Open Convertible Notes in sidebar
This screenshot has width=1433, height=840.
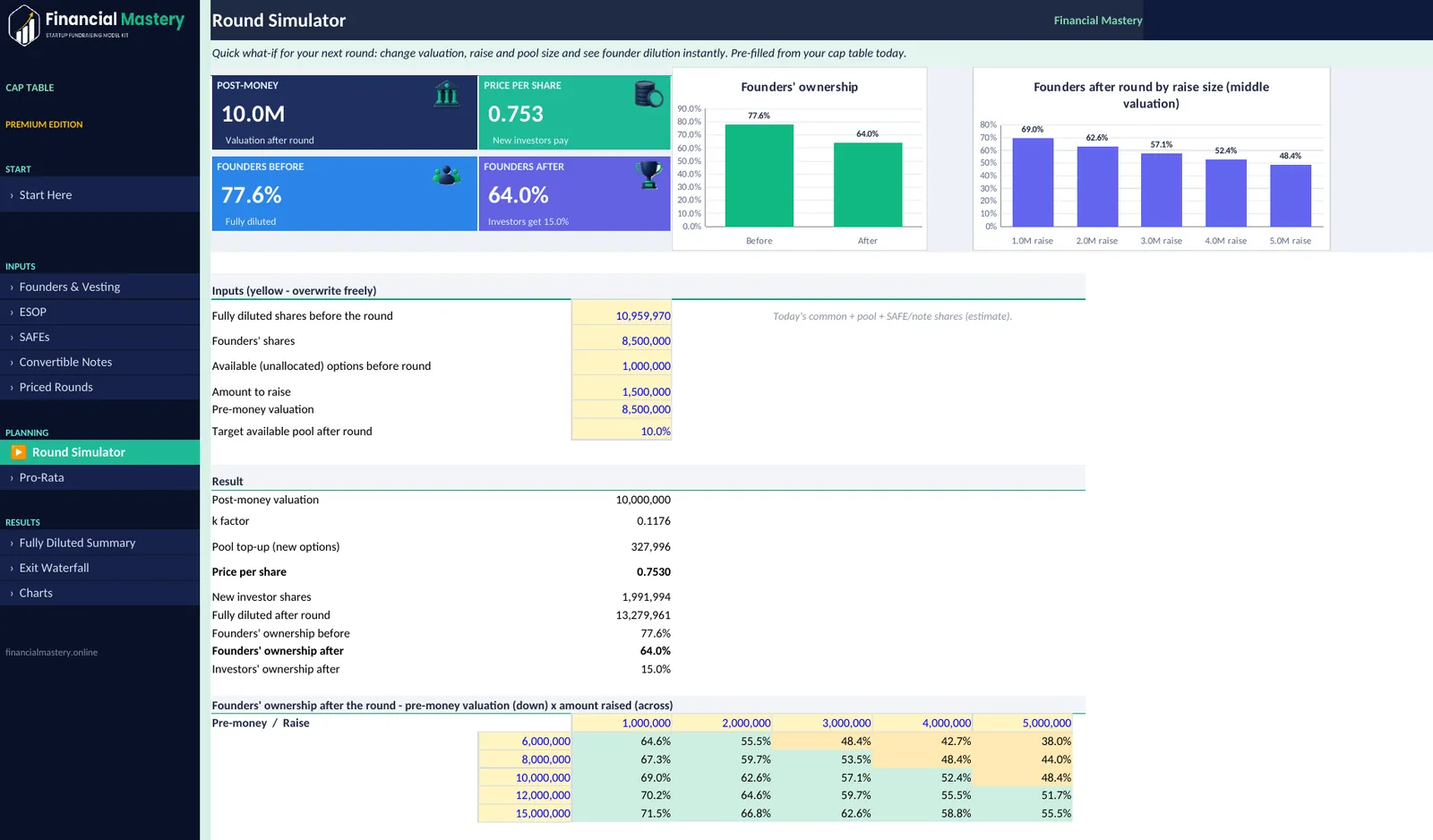(x=99, y=362)
